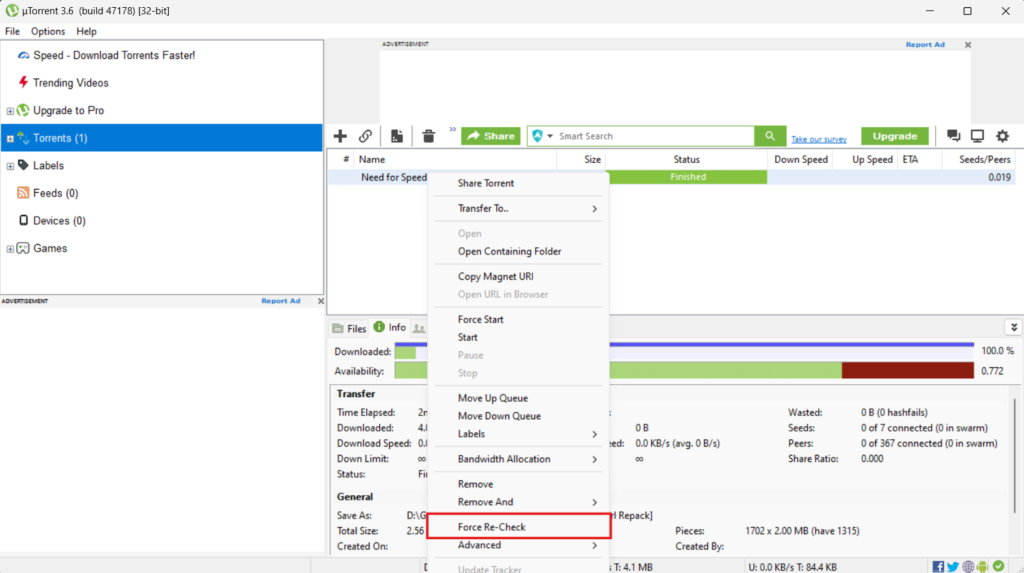Open the Bandwidth Allocation submenu

pyautogui.click(x=519, y=459)
